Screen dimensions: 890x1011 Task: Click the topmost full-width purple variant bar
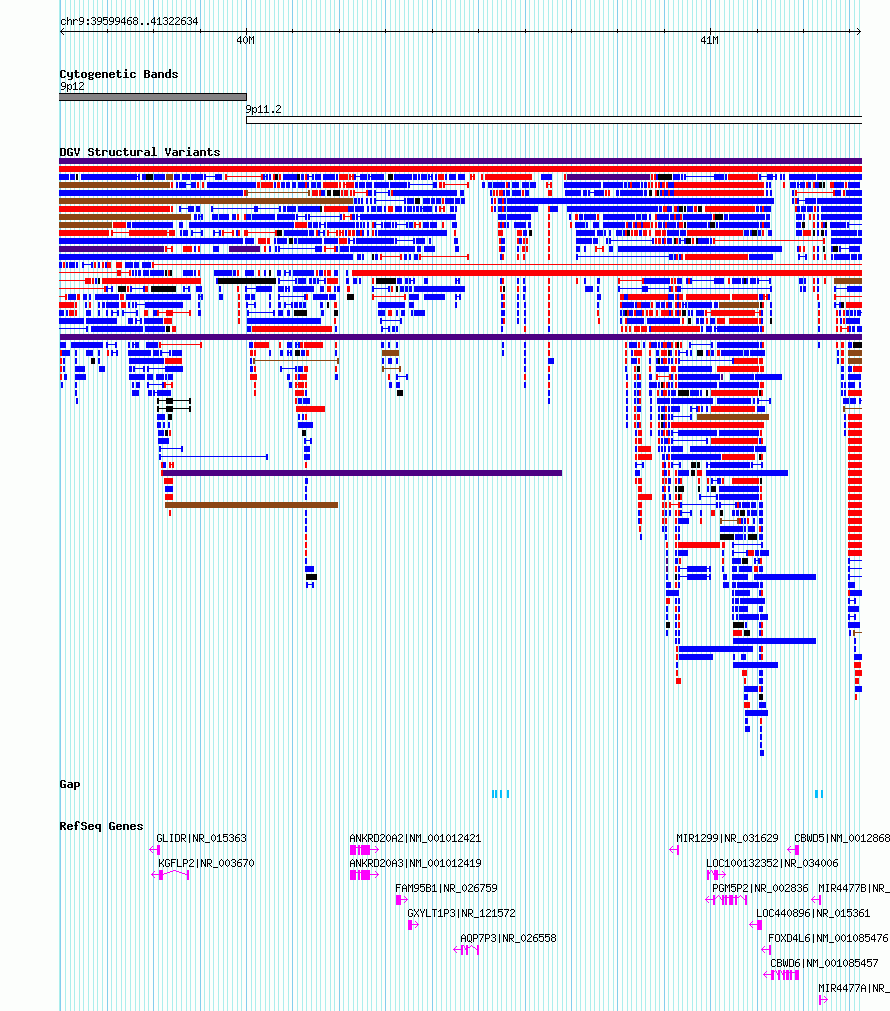coord(460,161)
